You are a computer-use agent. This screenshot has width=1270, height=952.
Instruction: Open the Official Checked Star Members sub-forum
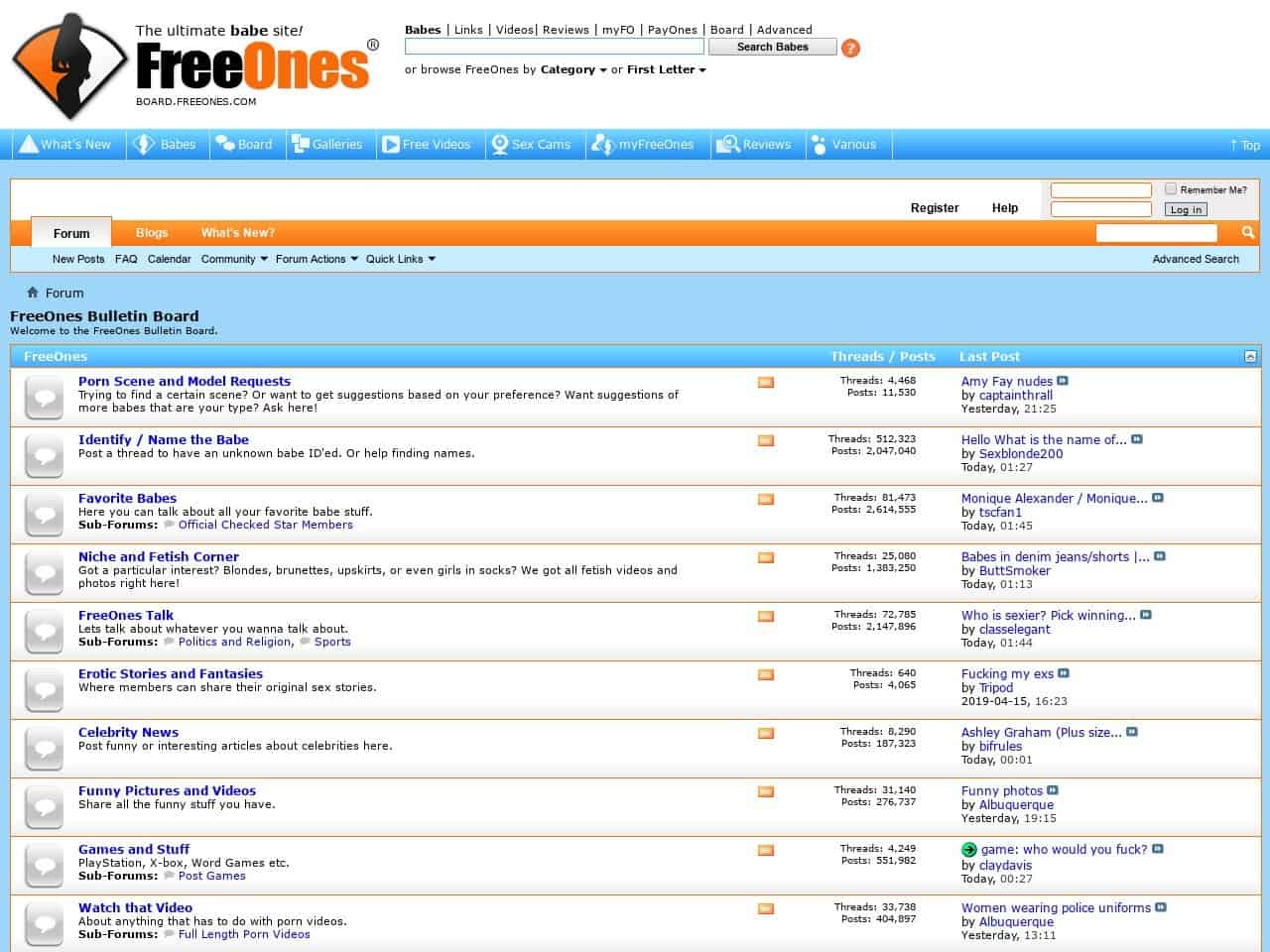click(x=266, y=525)
